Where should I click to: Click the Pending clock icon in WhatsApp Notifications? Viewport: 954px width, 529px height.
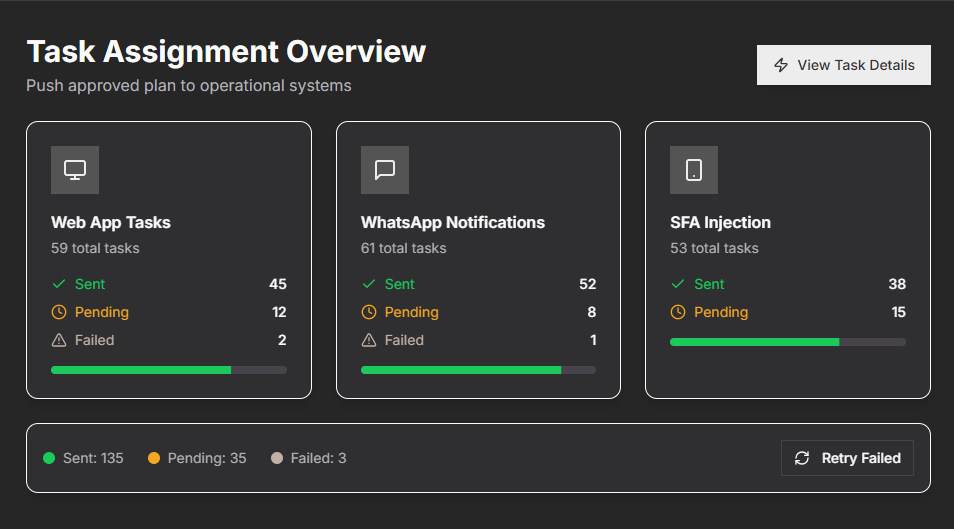pyautogui.click(x=369, y=312)
